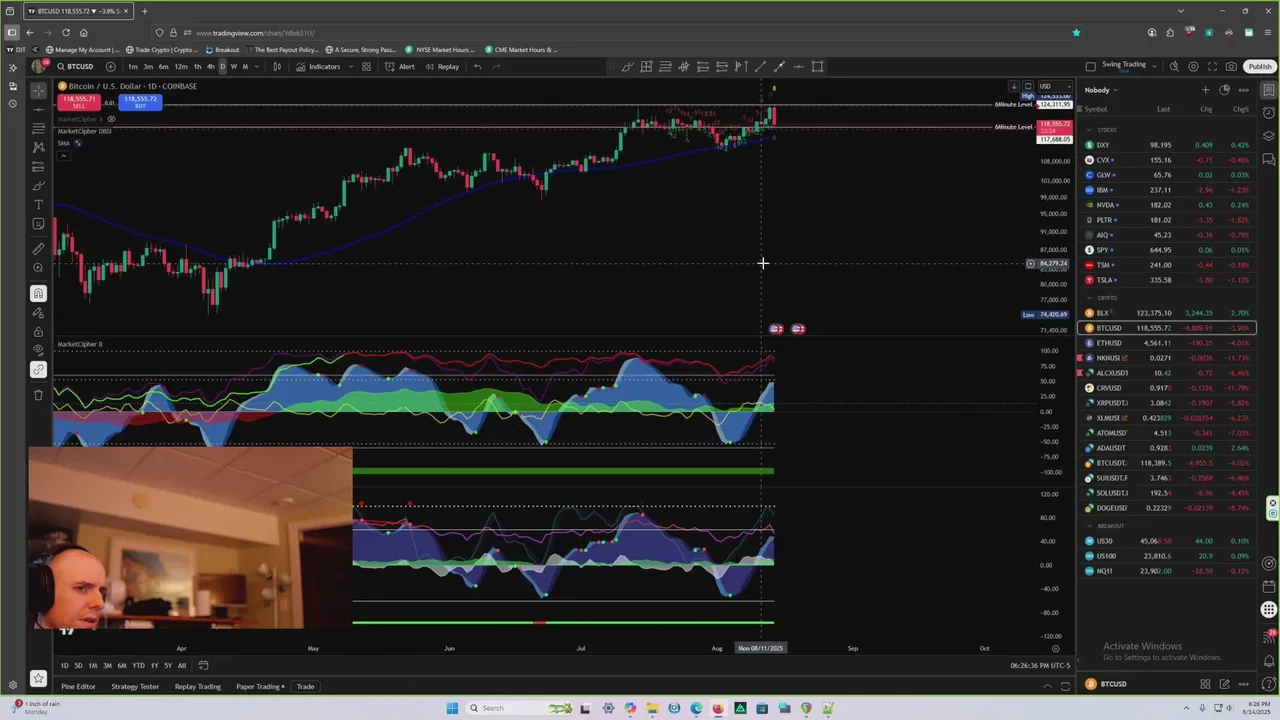Set the YTD date range

point(138,666)
